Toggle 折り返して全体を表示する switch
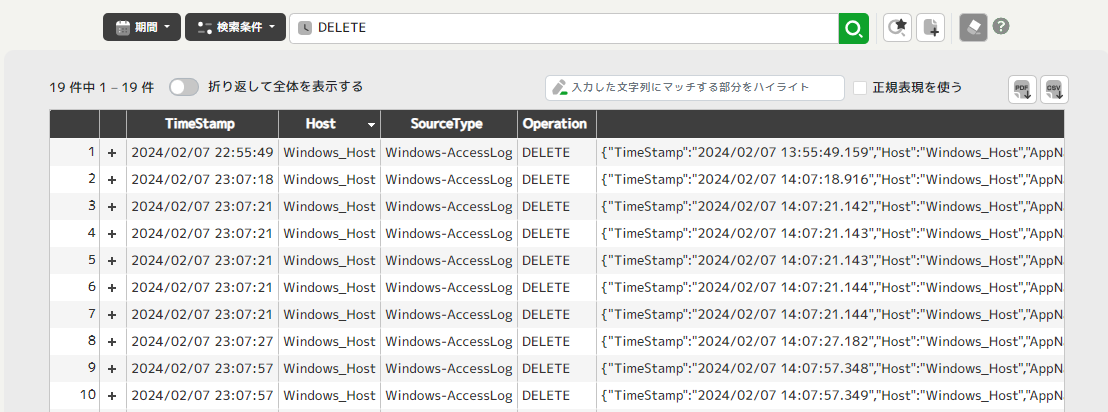1108x412 pixels. (184, 87)
